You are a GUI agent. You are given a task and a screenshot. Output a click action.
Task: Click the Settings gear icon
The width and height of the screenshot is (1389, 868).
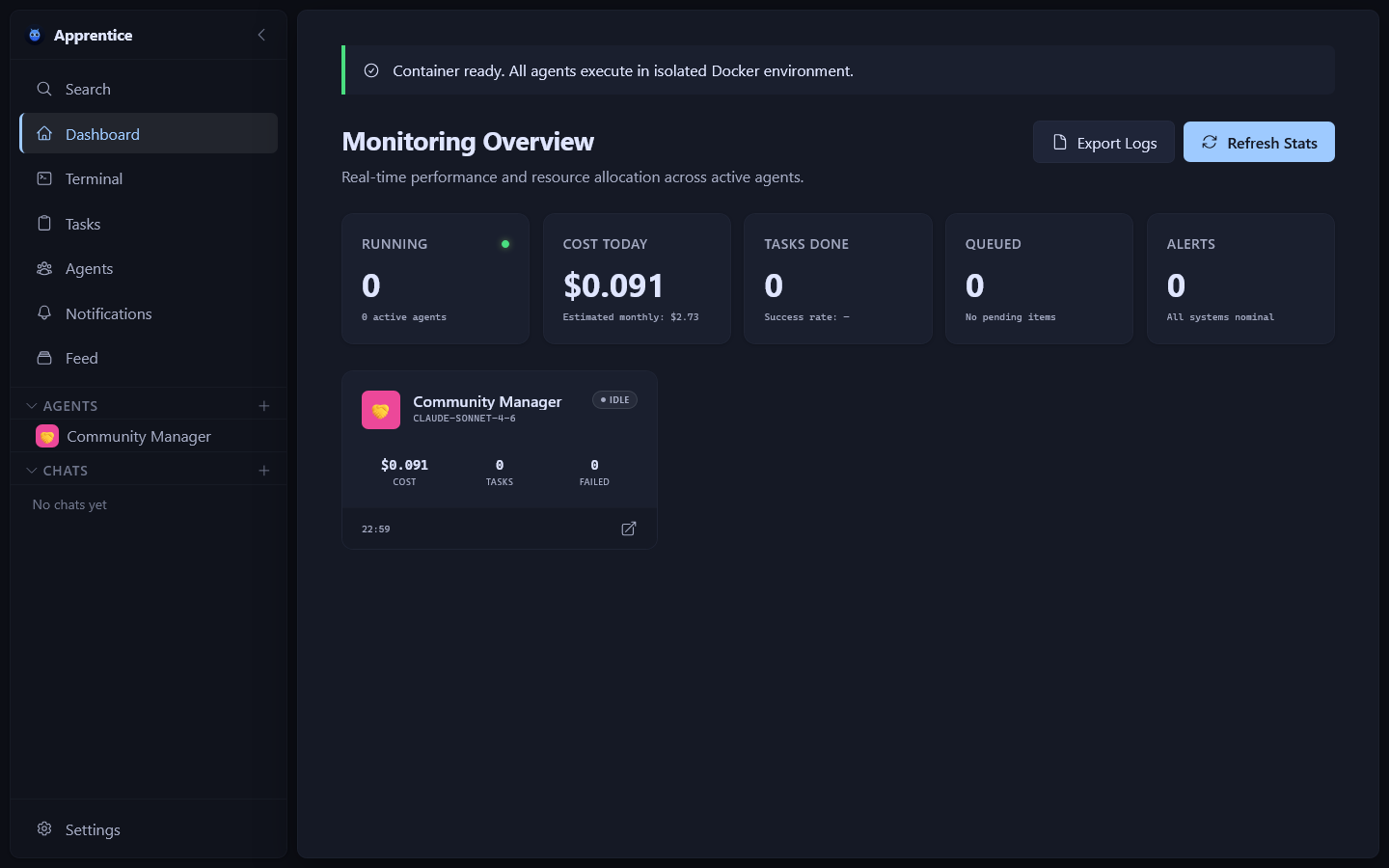[44, 829]
